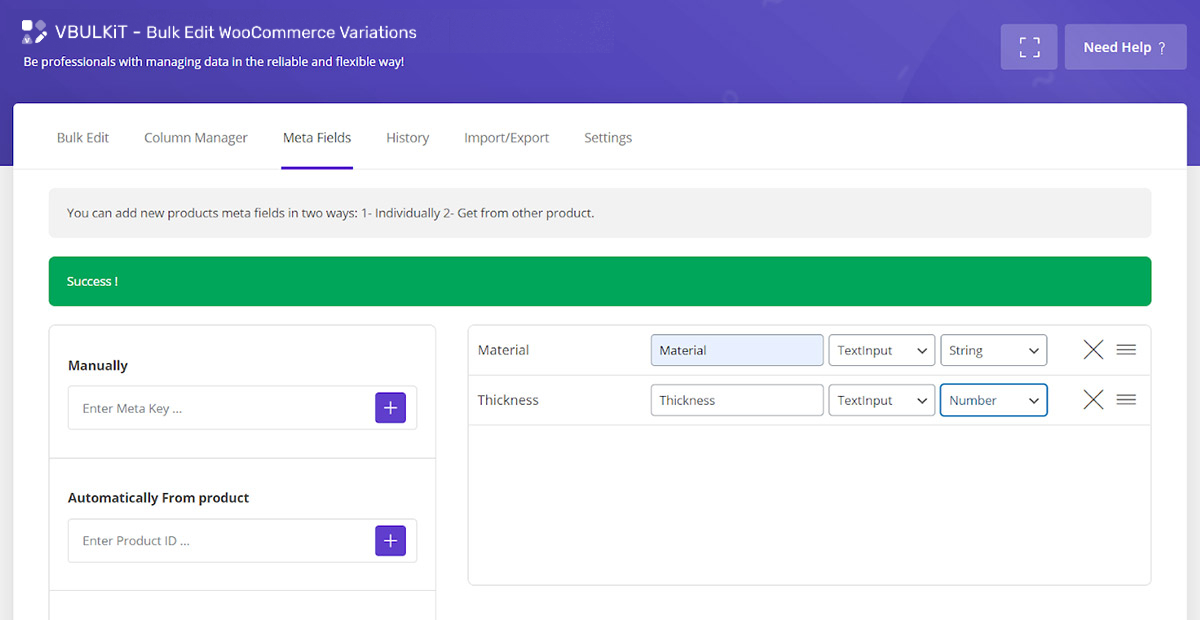Viewport: 1200px width, 620px height.
Task: Delete the Thickness meta field row
Action: (x=1093, y=400)
